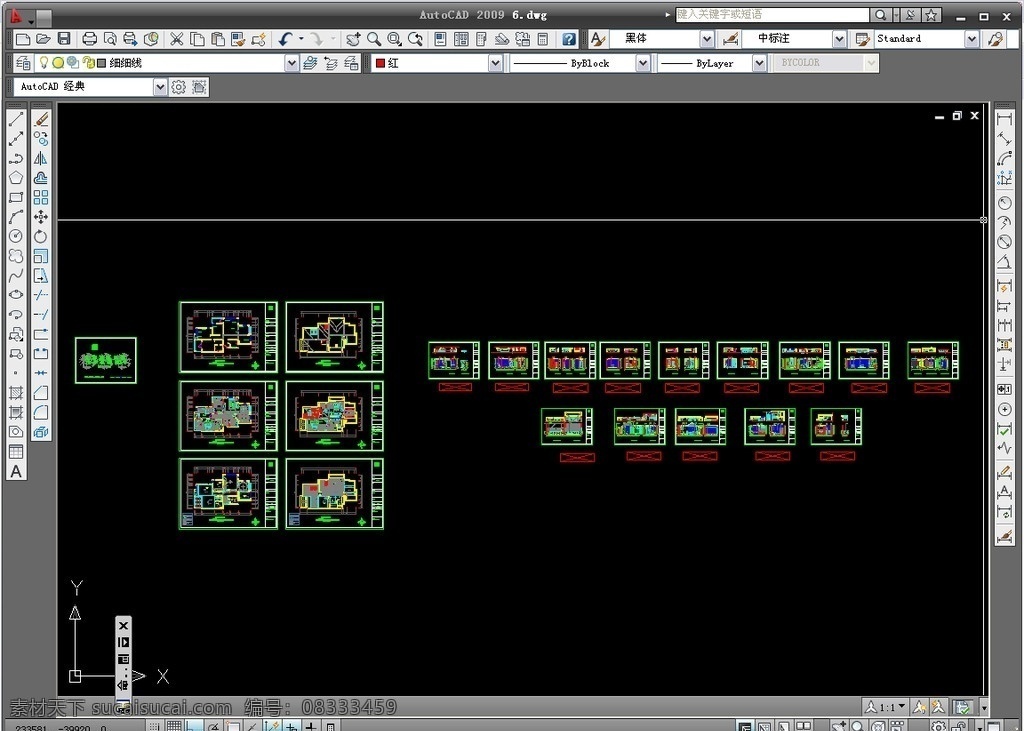Select the Erase tool
Viewport: 1024px width, 731px height.
pyautogui.click(x=41, y=119)
